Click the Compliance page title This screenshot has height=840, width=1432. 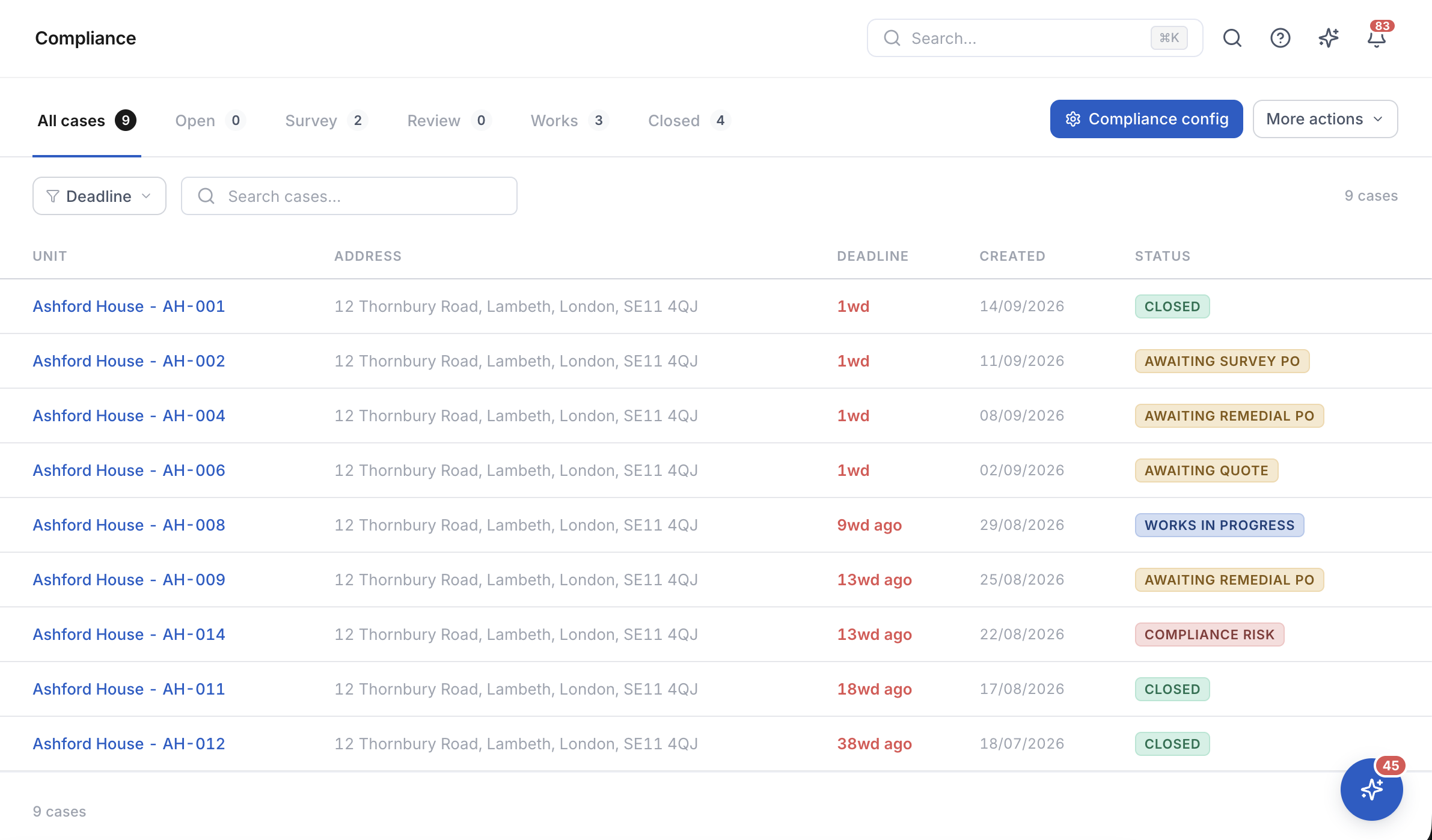pyautogui.click(x=85, y=38)
